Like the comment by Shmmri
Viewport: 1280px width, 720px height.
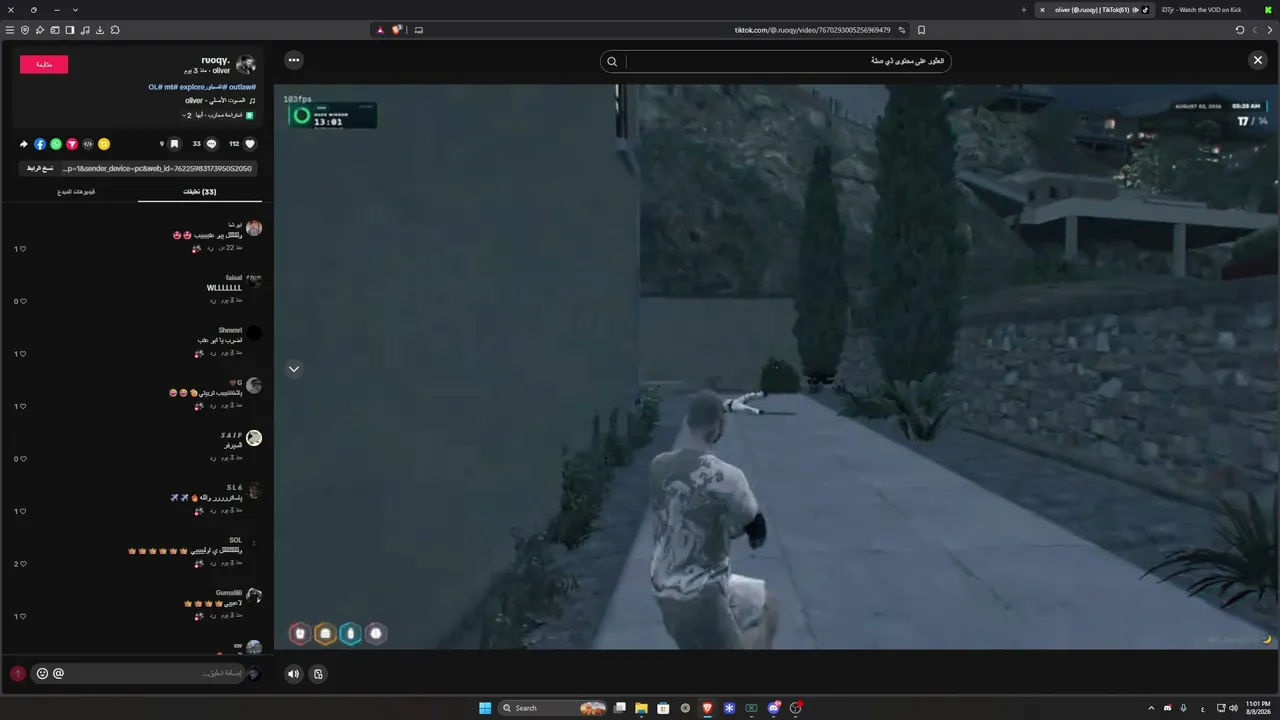coord(21,353)
